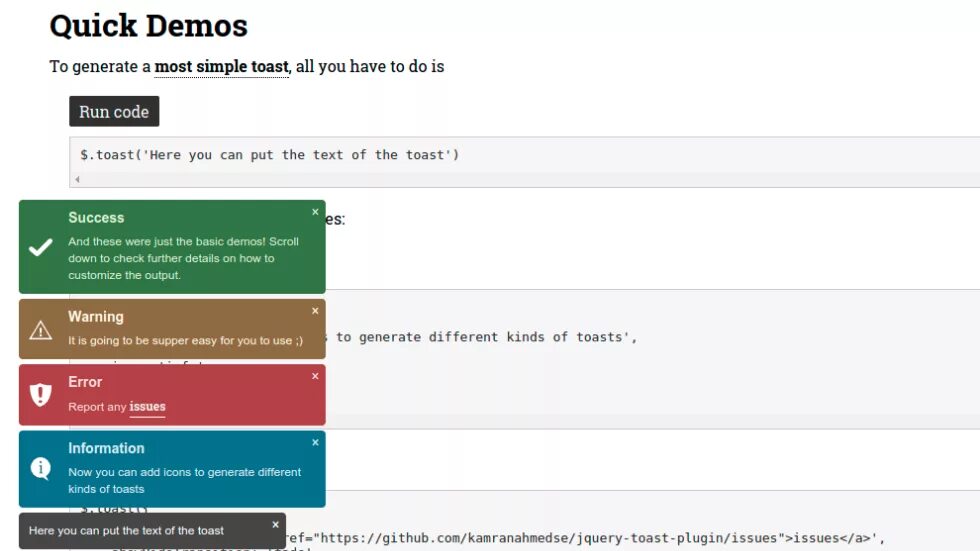
Task: Follow the issues link in Error toast
Action: pos(147,407)
